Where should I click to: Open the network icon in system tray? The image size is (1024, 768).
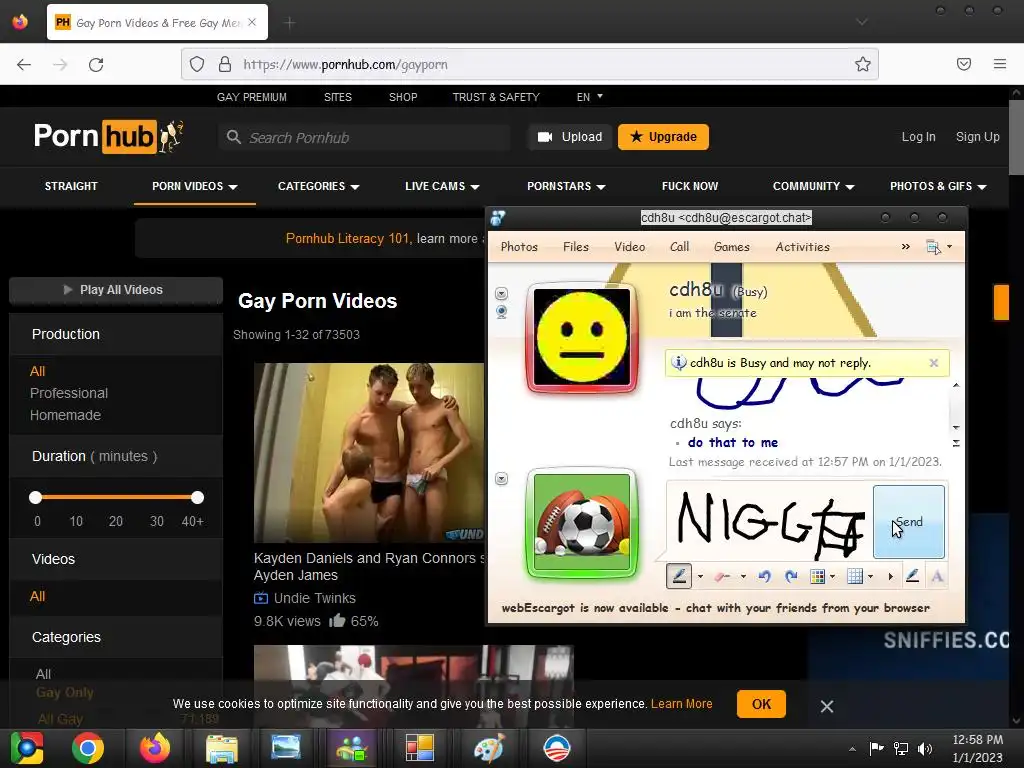point(901,748)
